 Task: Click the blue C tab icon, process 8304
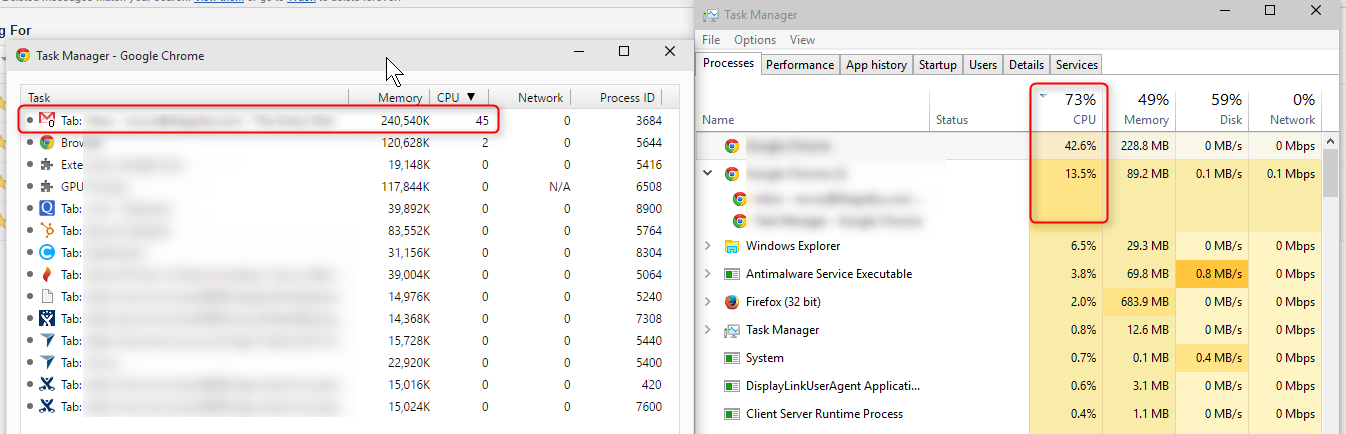point(47,252)
